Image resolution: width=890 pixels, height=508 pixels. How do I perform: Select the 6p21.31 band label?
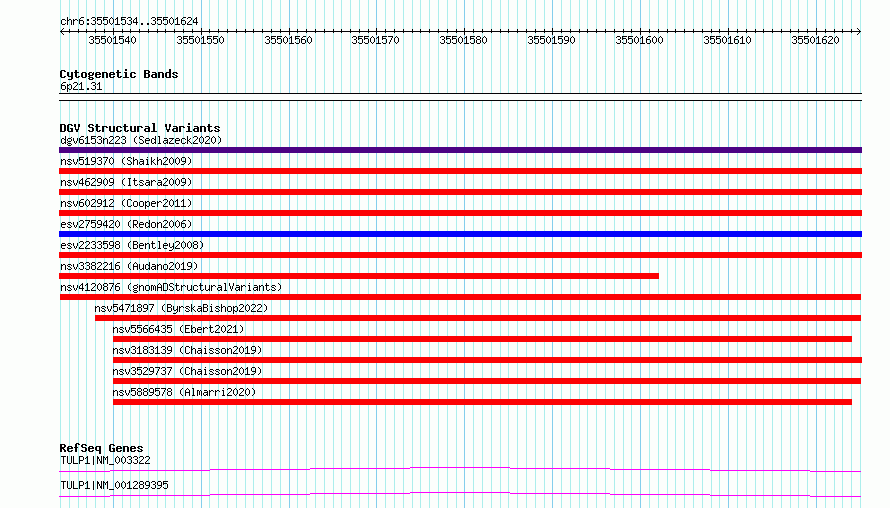[x=81, y=86]
